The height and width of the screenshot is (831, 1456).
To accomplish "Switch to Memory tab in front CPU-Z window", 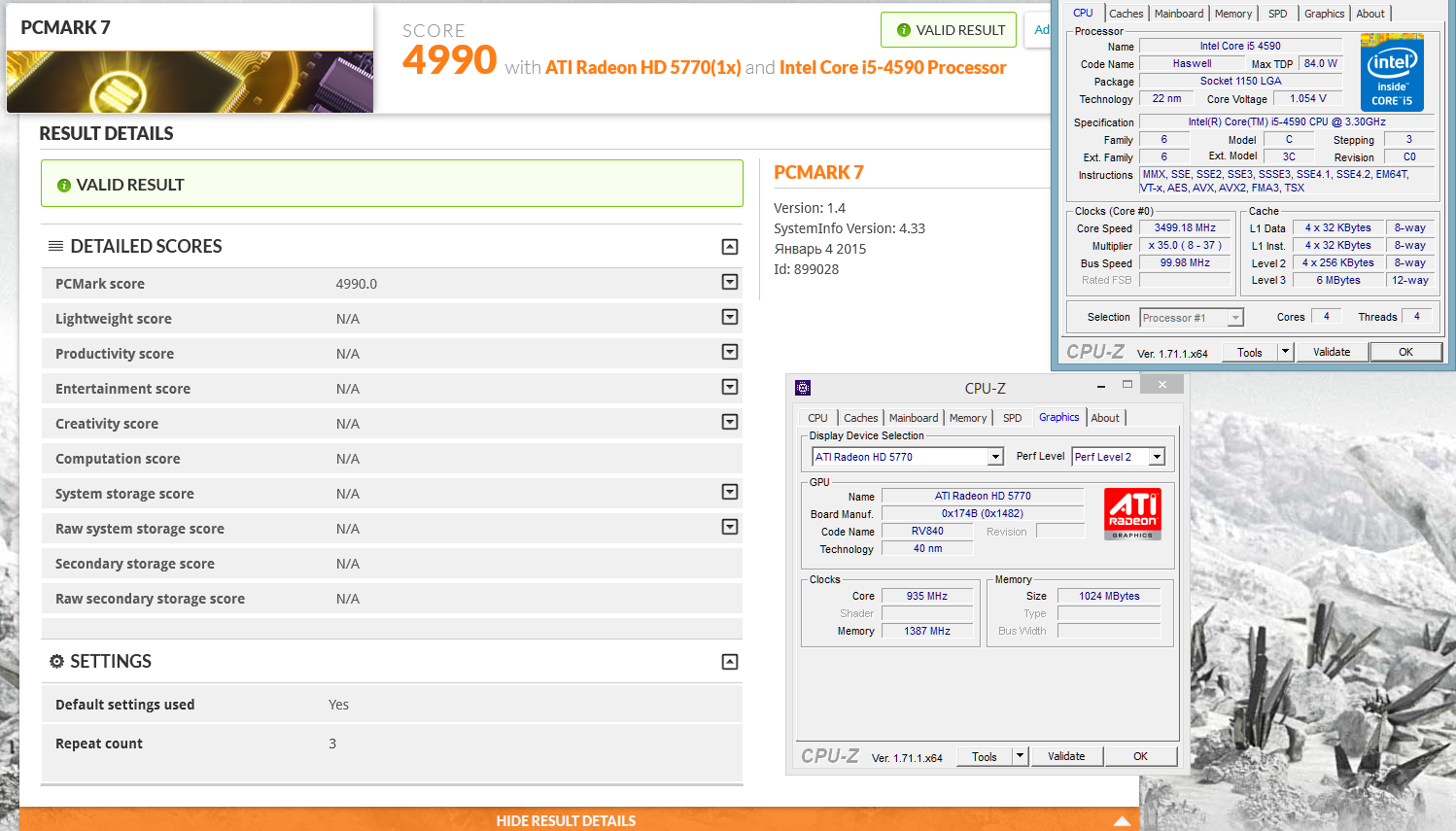I will coord(968,418).
